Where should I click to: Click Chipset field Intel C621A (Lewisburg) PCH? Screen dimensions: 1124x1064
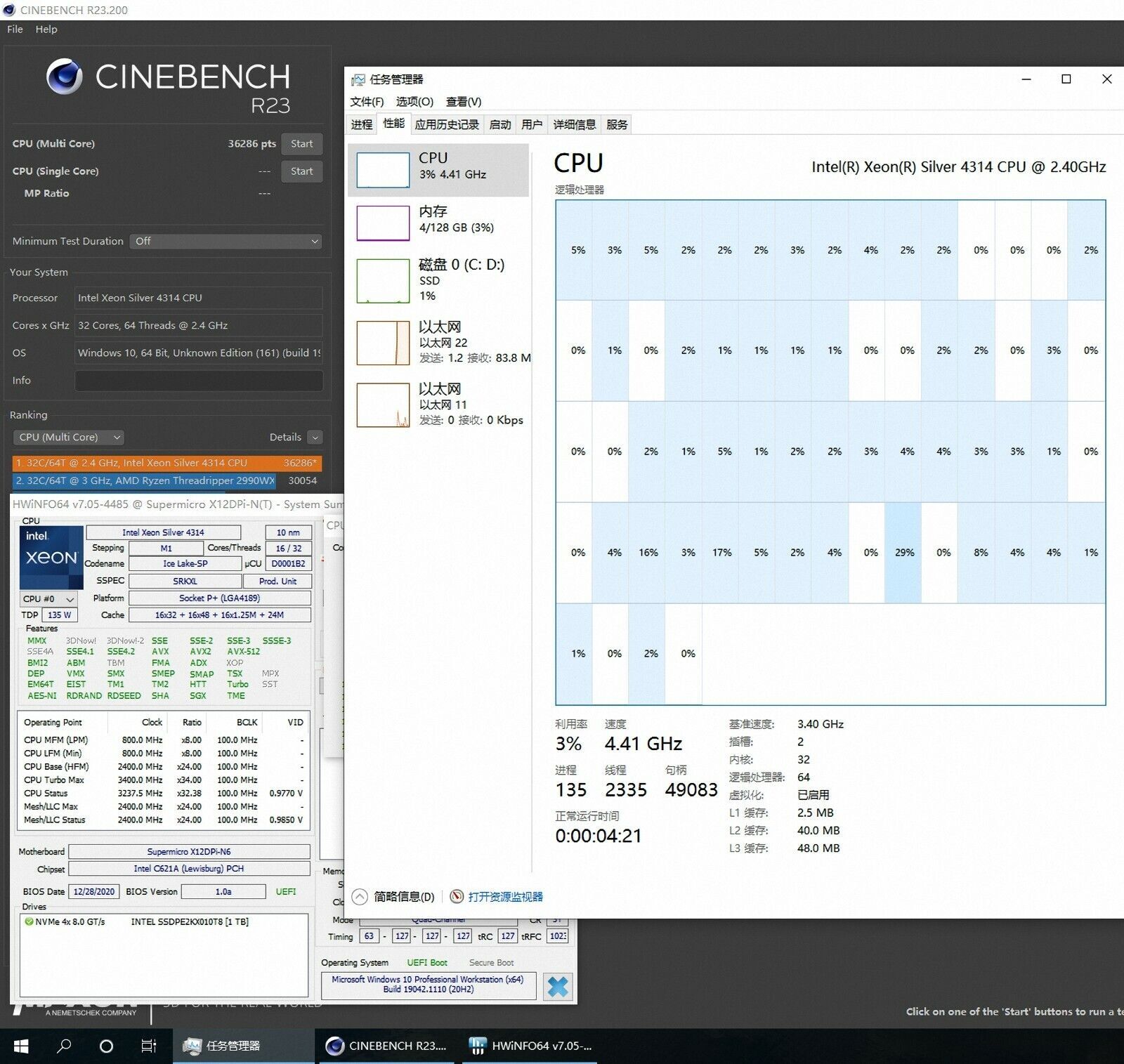pyautogui.click(x=190, y=869)
